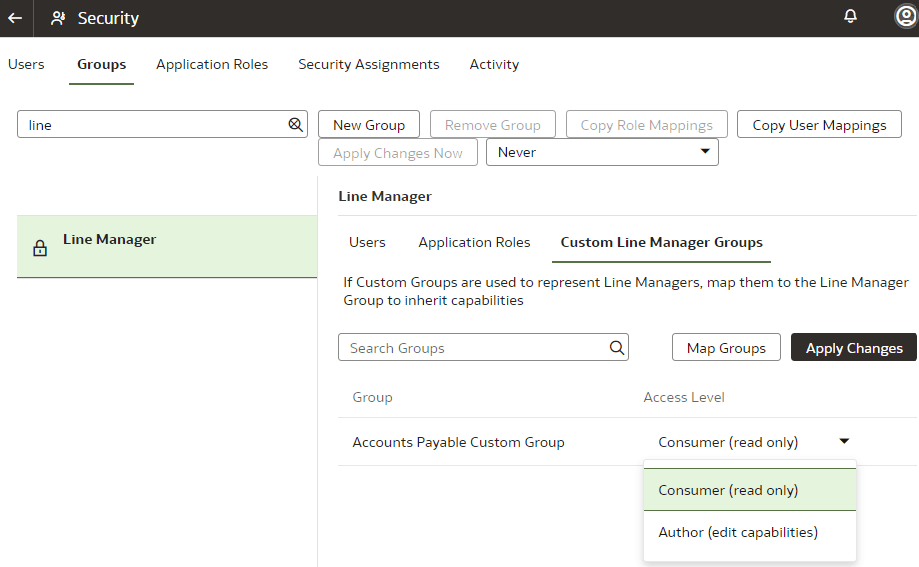This screenshot has width=919, height=567.
Task: Click the Search Groups magnifier icon
Action: click(x=616, y=348)
